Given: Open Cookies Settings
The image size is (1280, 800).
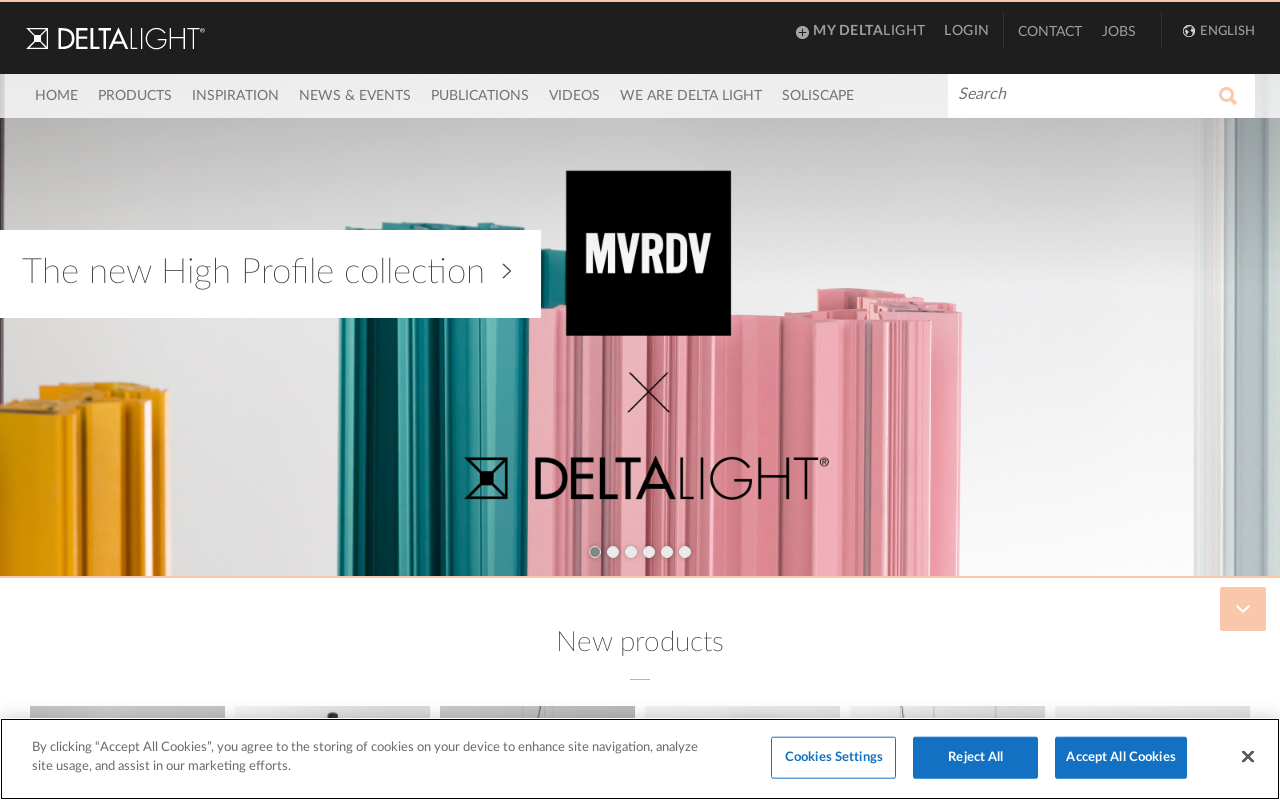Looking at the screenshot, I should pyautogui.click(x=833, y=757).
